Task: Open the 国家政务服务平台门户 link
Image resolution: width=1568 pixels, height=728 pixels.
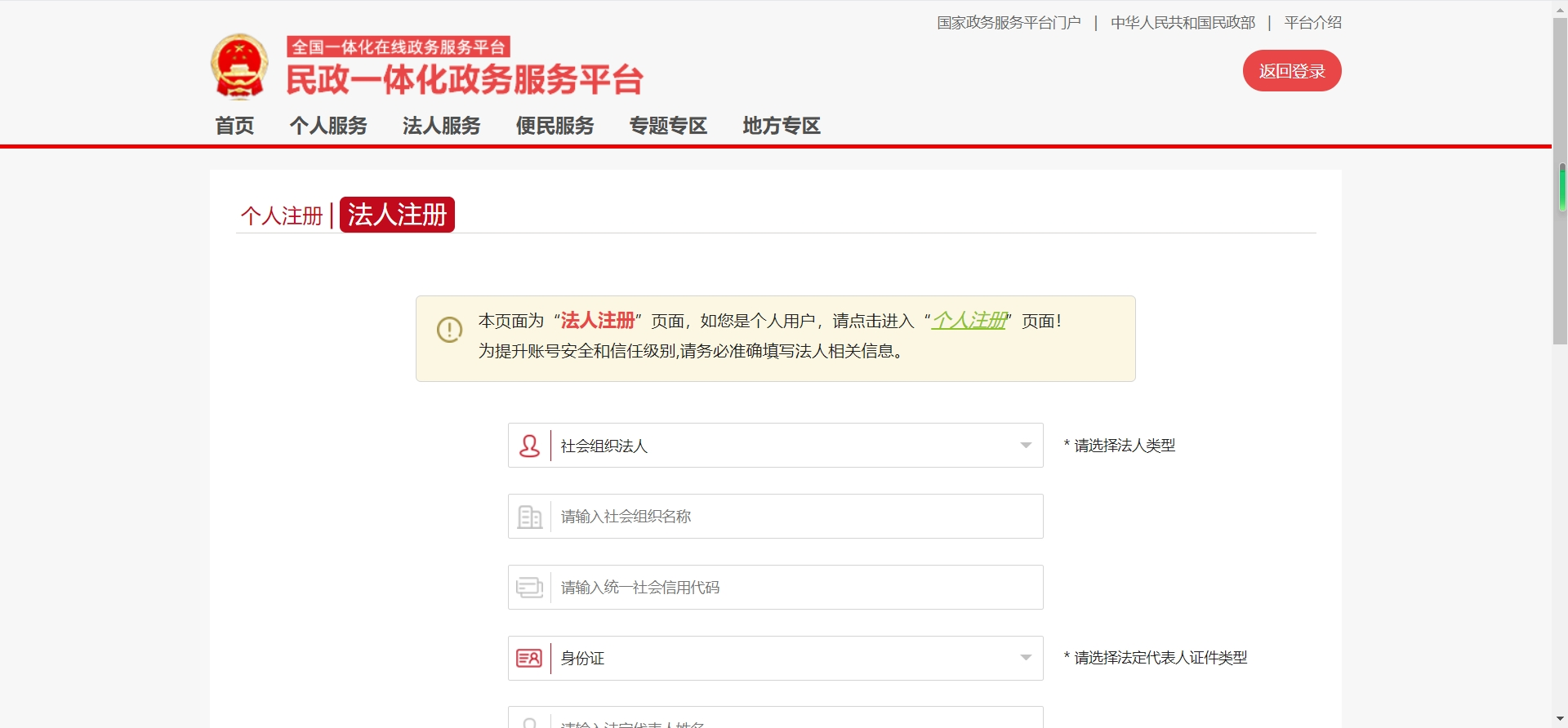Action: click(x=1009, y=23)
